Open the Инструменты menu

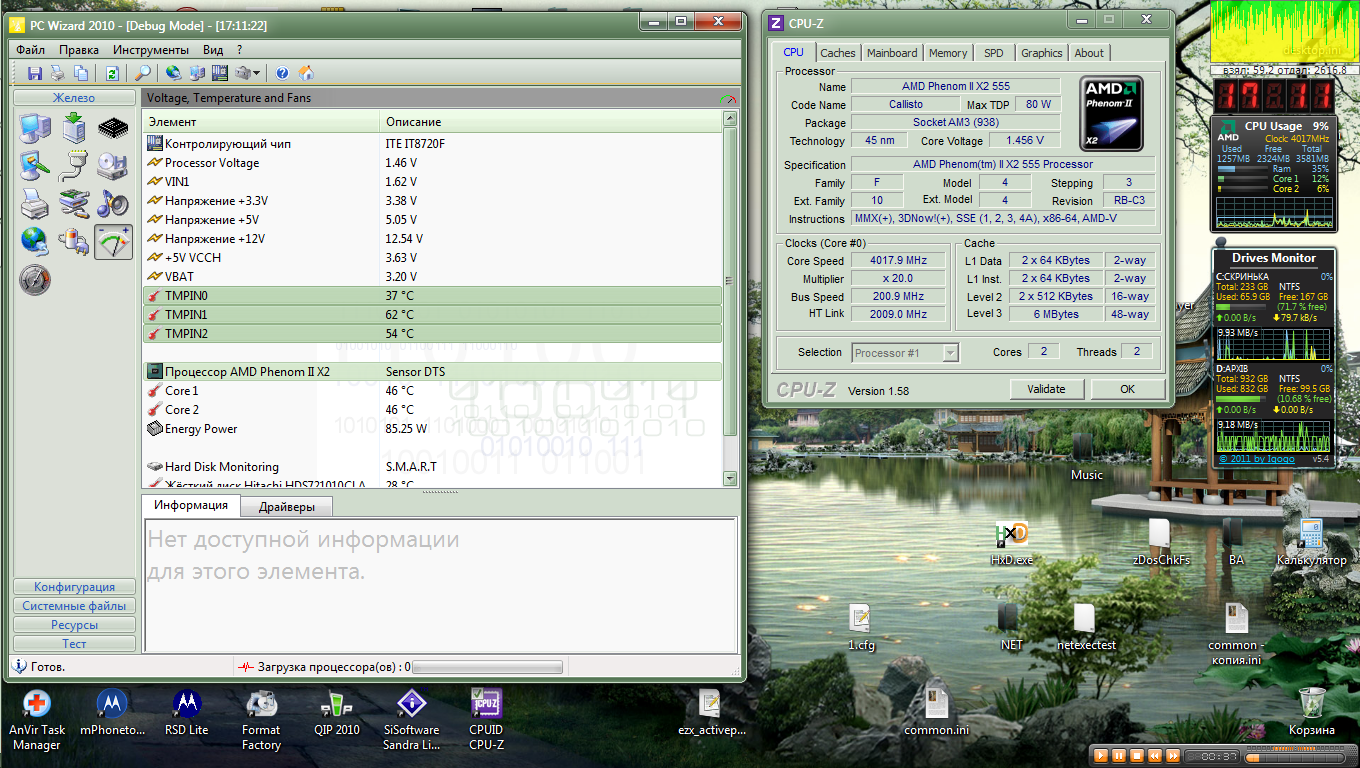click(x=151, y=50)
